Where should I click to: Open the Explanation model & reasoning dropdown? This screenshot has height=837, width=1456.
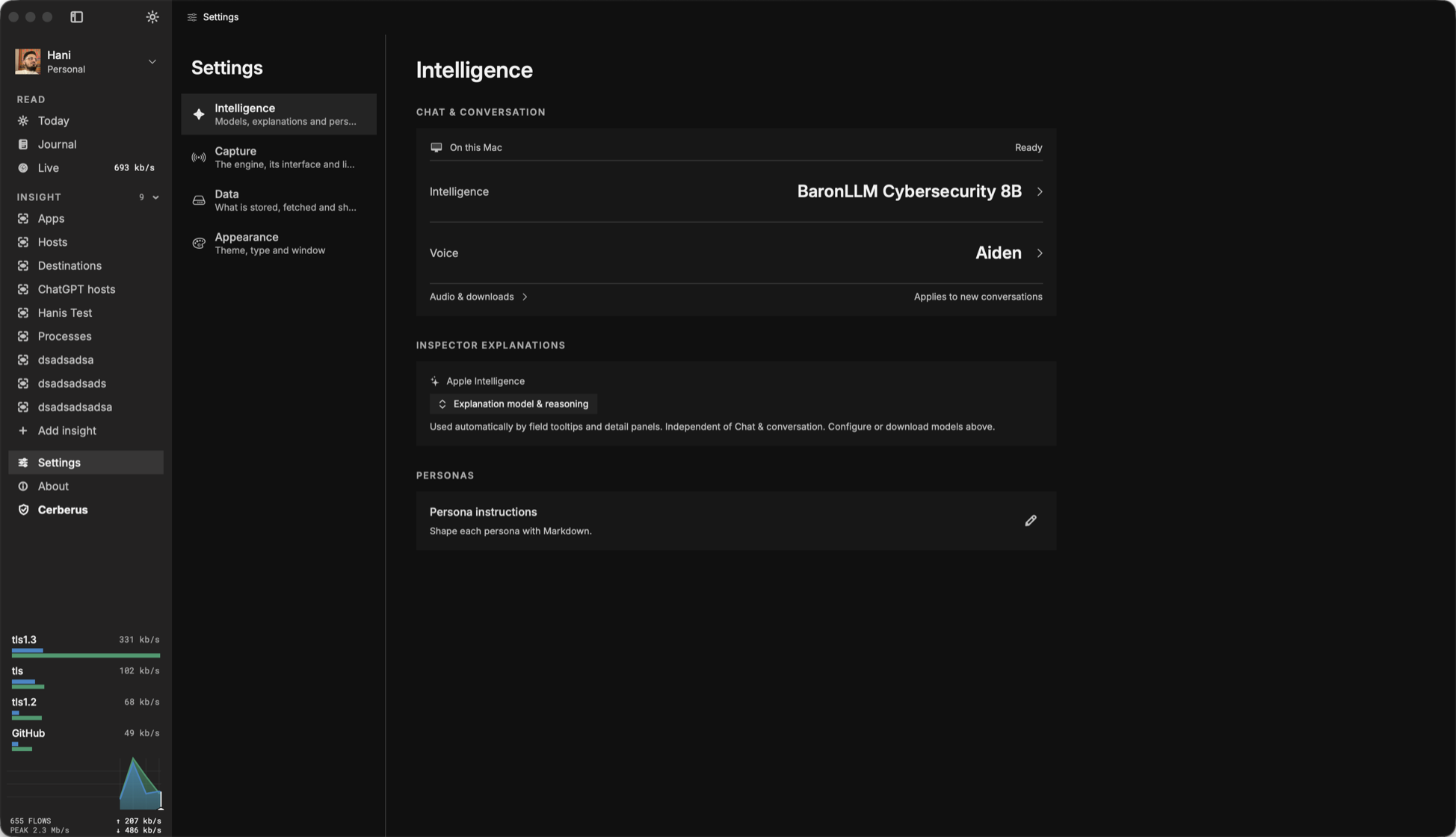point(513,404)
